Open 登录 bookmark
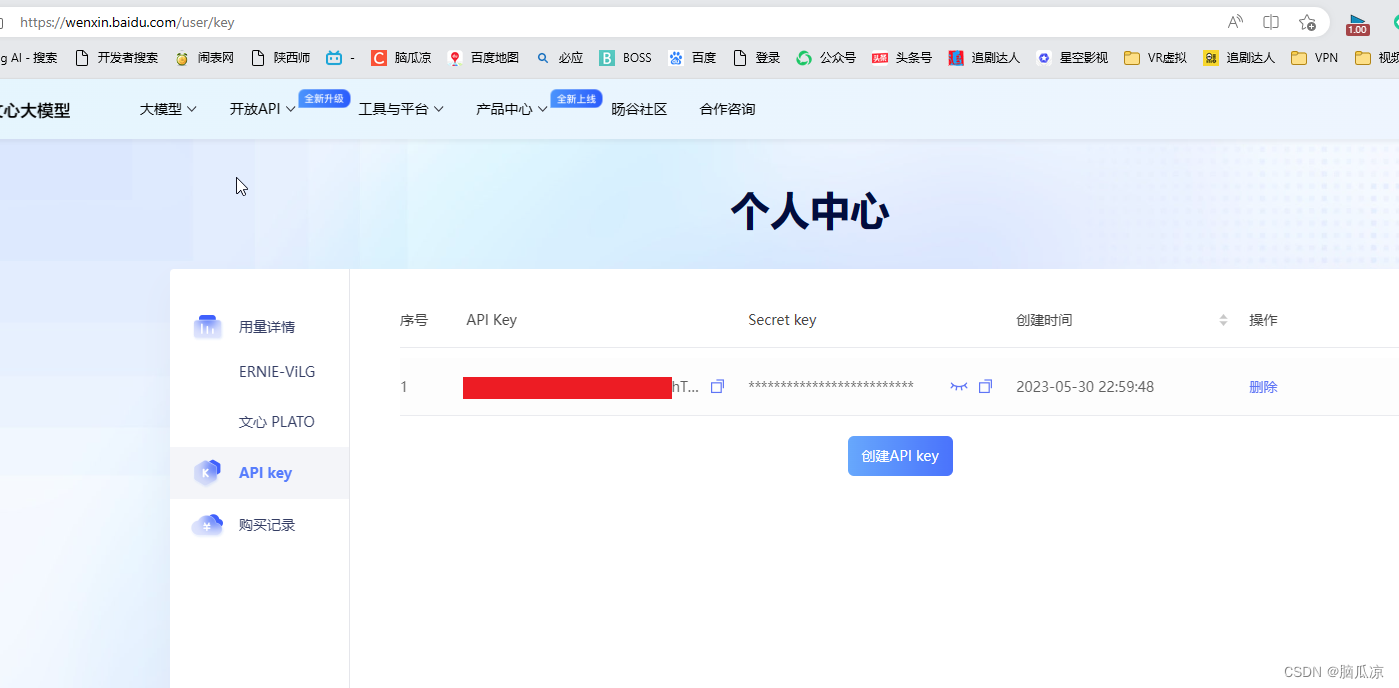 [756, 58]
